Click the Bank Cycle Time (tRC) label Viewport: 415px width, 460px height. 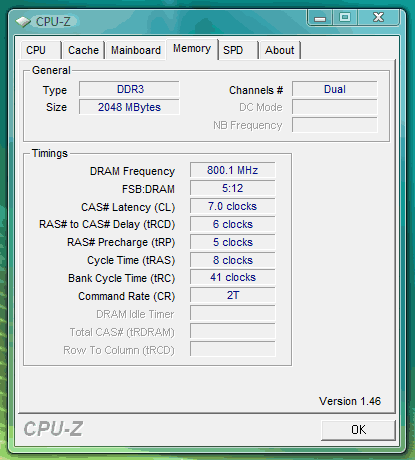coord(121,279)
